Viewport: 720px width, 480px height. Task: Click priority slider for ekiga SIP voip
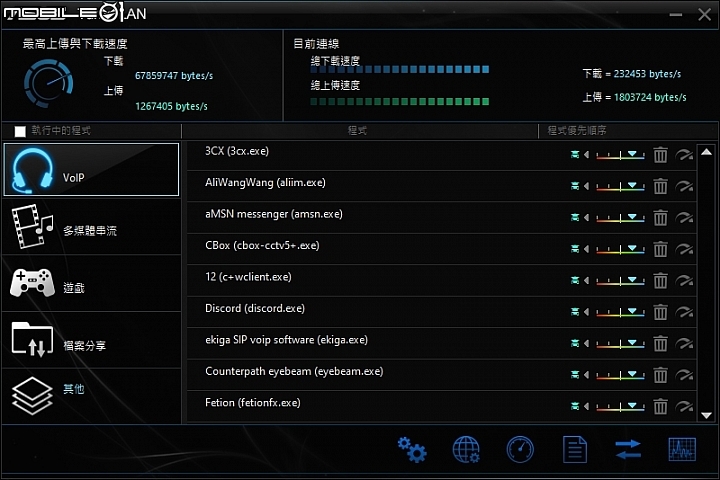tap(620, 343)
